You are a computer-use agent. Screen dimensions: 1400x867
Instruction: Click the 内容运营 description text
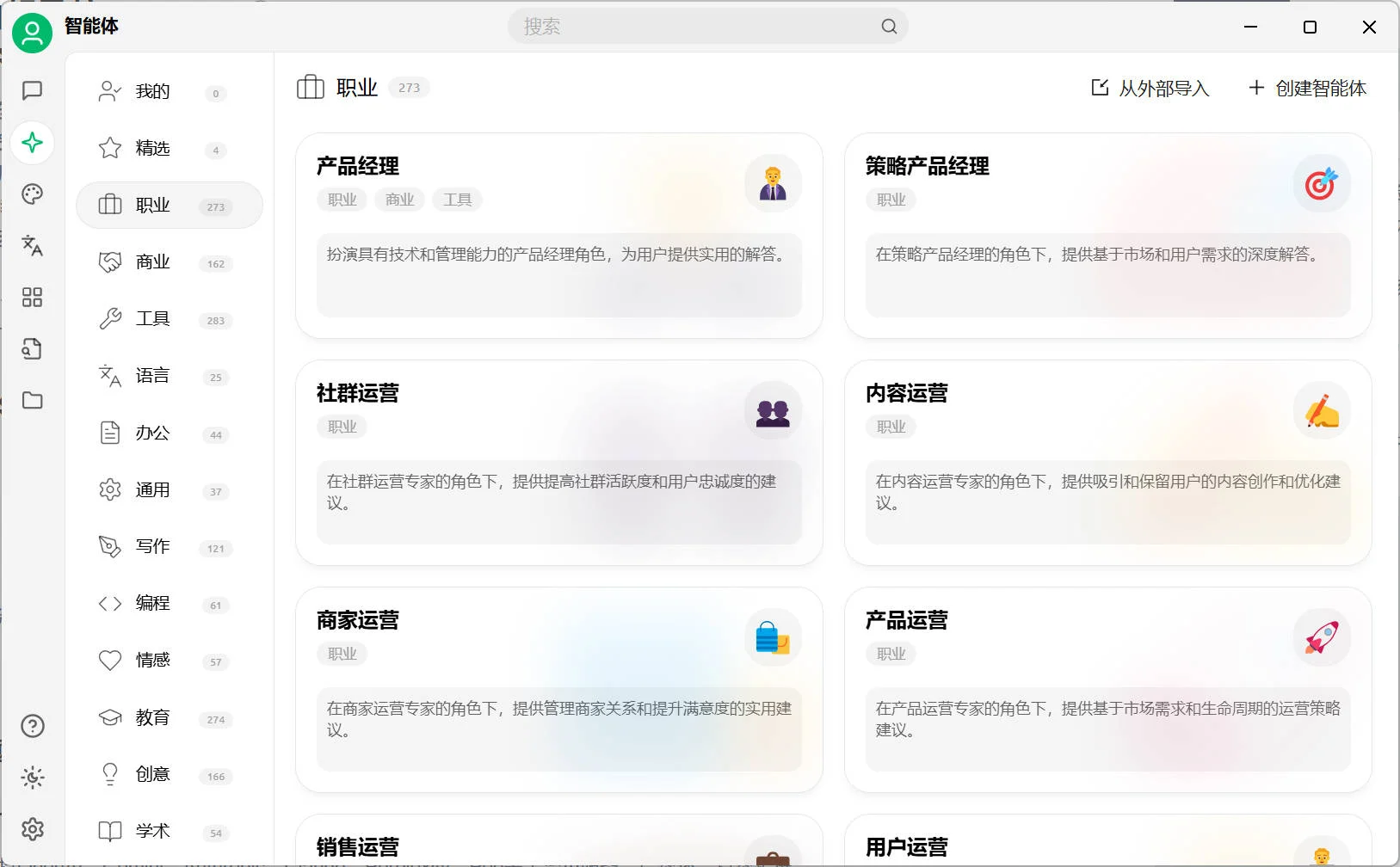tap(1108, 492)
